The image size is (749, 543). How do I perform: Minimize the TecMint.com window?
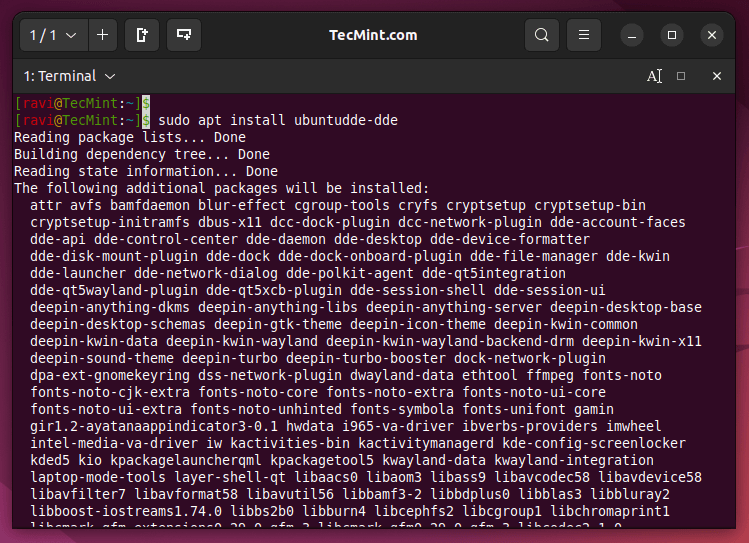[x=631, y=35]
